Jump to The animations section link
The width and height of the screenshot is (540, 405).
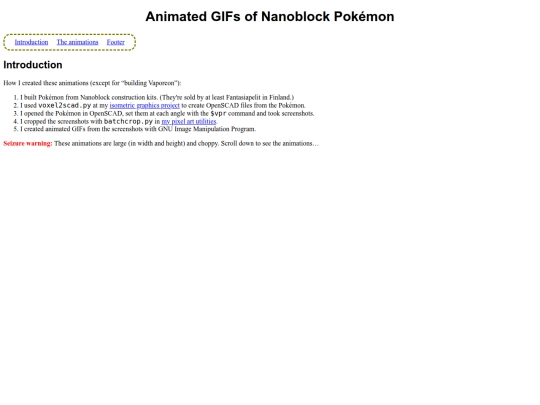pos(77,42)
